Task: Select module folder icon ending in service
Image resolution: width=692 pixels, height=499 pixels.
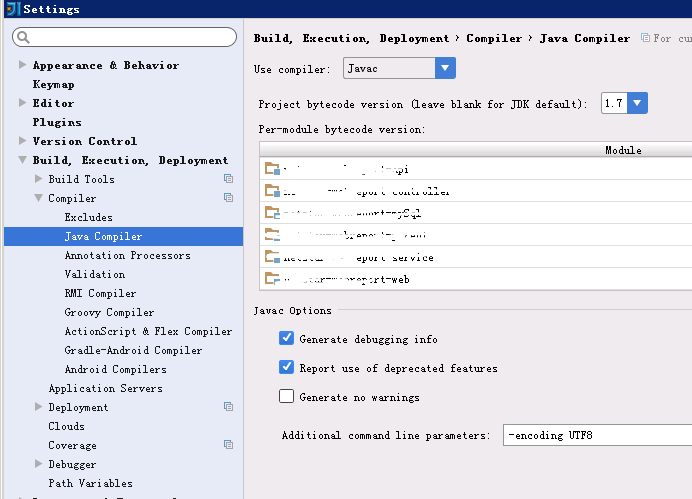Action: click(272, 256)
